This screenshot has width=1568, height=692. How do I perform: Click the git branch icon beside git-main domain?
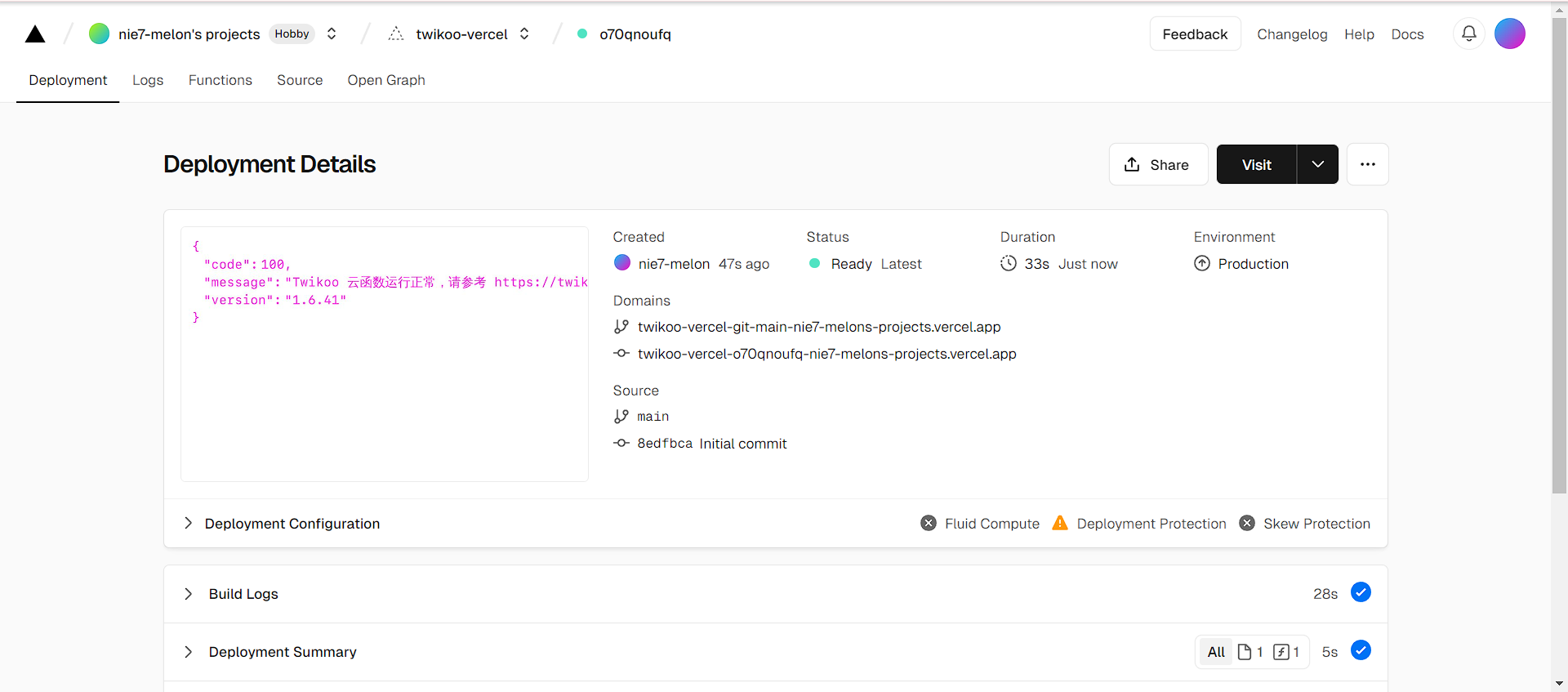click(621, 327)
